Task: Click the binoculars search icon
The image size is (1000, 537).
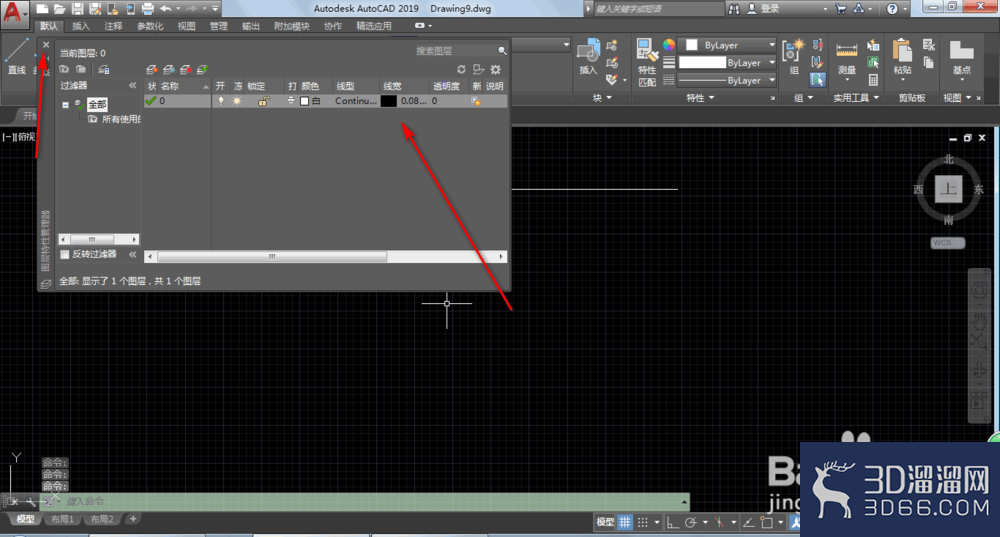Action: click(x=734, y=9)
